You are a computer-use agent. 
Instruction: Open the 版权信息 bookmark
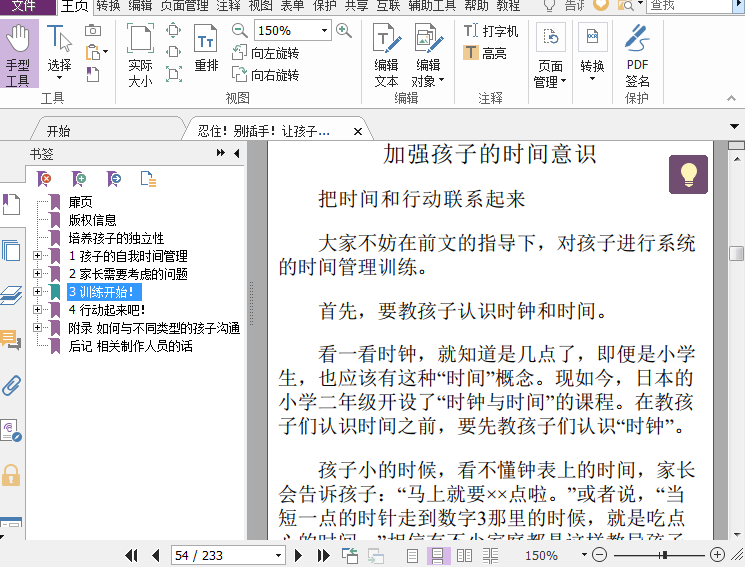click(x=92, y=220)
